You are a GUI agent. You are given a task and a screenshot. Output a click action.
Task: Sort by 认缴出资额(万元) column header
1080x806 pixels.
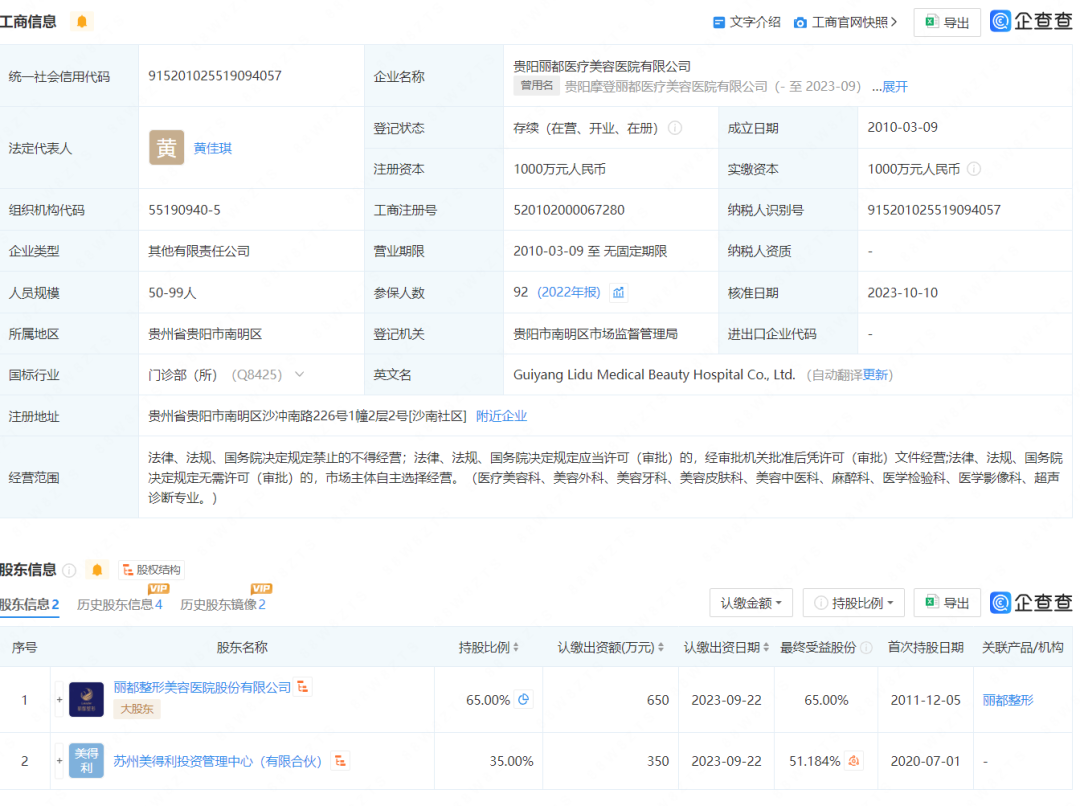[610, 648]
